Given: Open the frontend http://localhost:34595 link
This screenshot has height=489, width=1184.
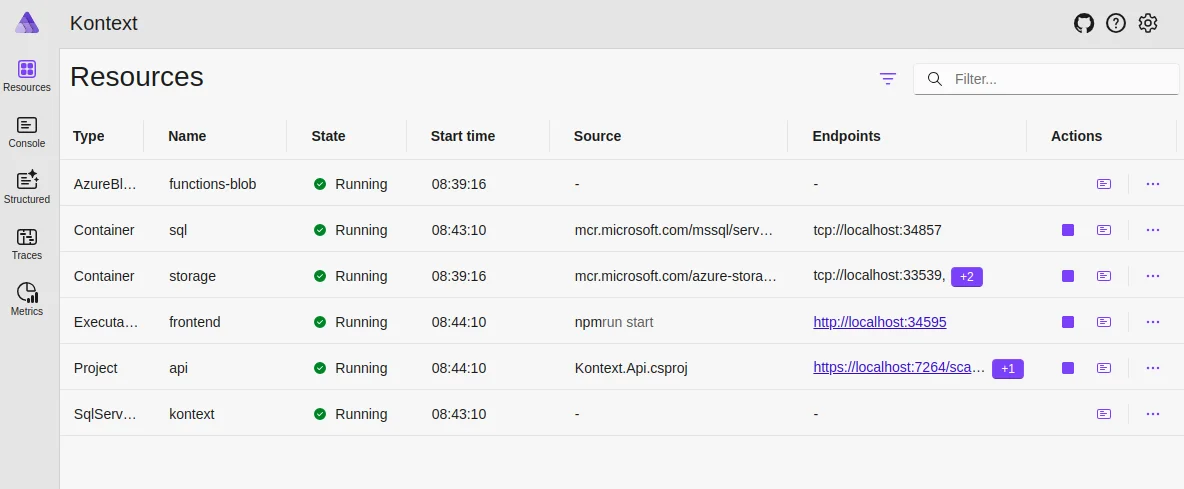Looking at the screenshot, I should tap(879, 322).
